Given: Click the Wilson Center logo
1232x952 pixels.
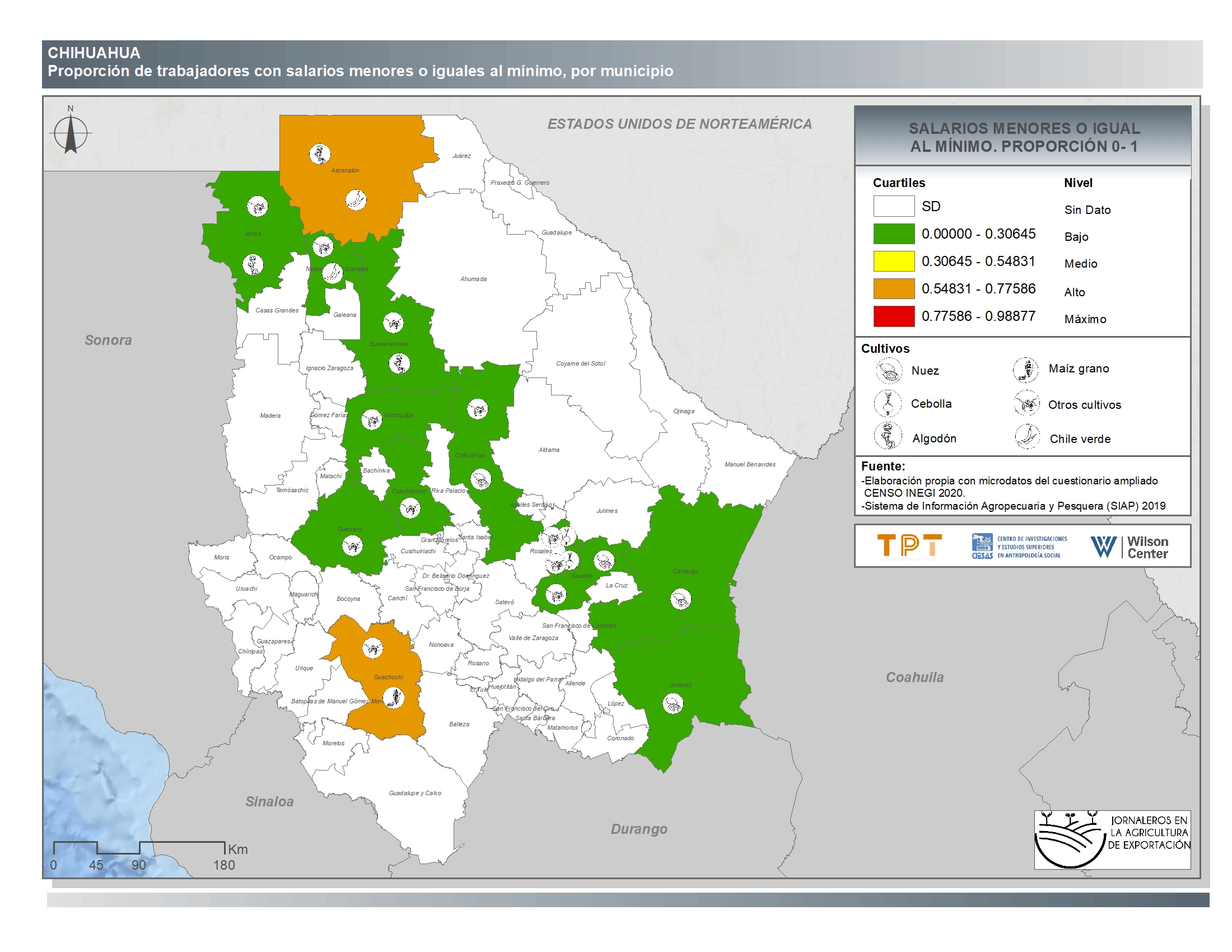Looking at the screenshot, I should tap(1129, 547).
